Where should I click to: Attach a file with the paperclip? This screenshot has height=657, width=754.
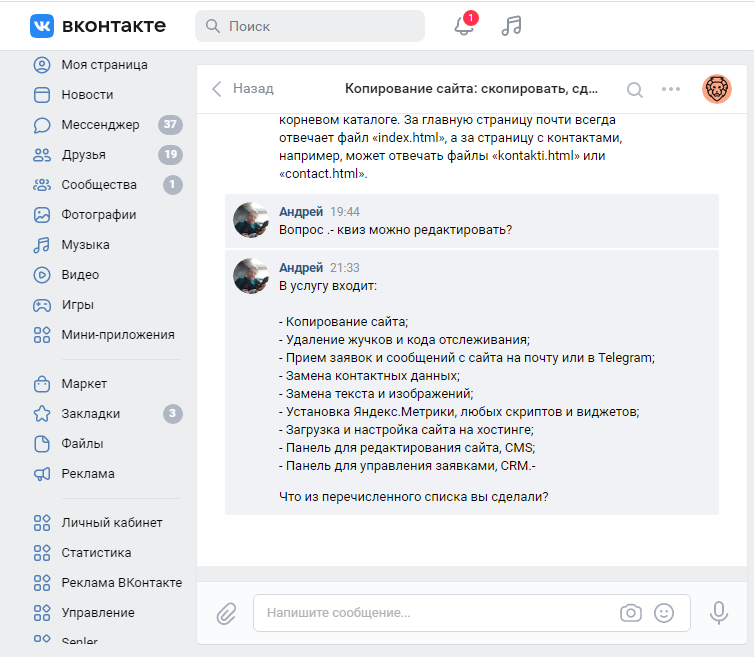pos(226,613)
